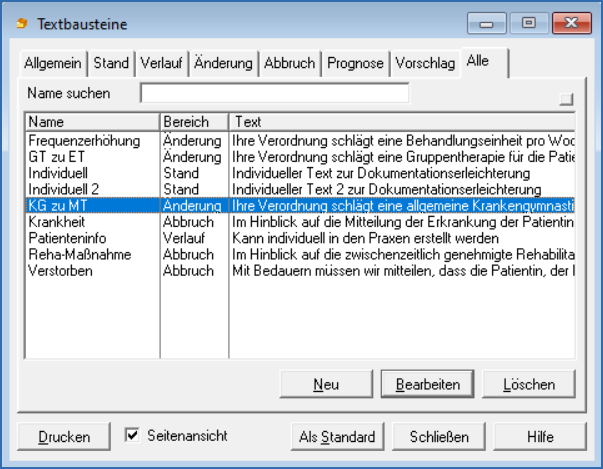Viewport: 603px width, 469px height.
Task: Switch to the Allgemein tab
Action: 53,63
